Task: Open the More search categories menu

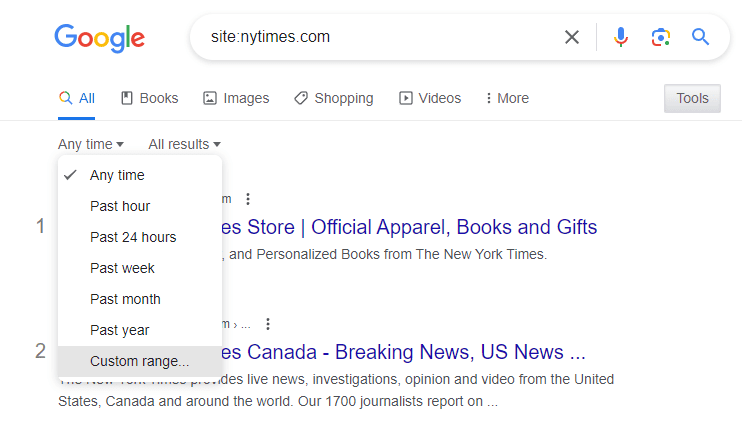Action: coord(507,98)
